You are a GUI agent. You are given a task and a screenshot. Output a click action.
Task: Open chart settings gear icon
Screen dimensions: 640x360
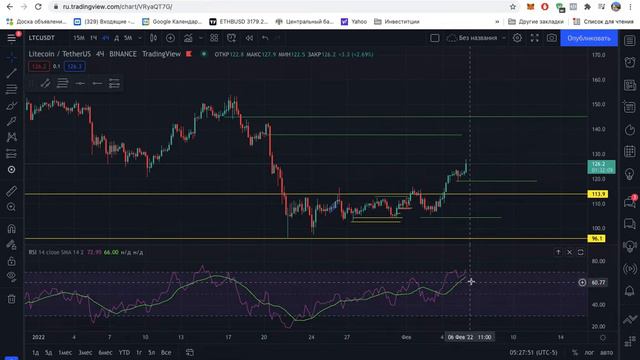coord(517,38)
